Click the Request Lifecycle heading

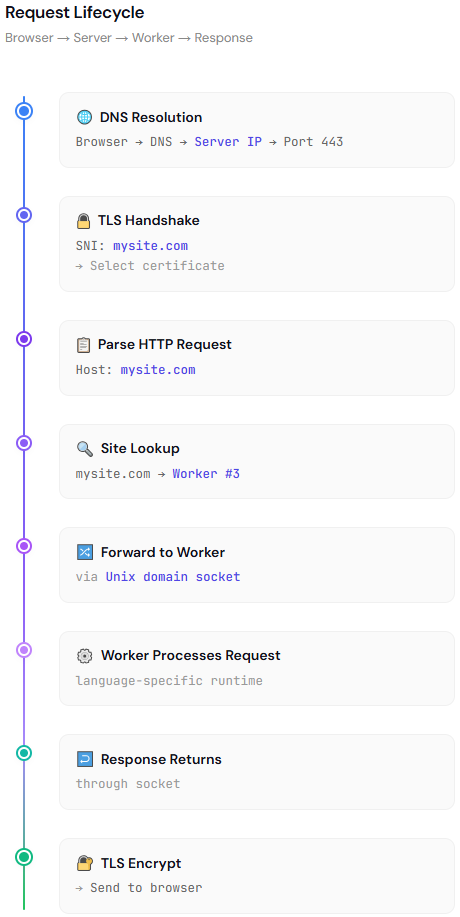[75, 12]
